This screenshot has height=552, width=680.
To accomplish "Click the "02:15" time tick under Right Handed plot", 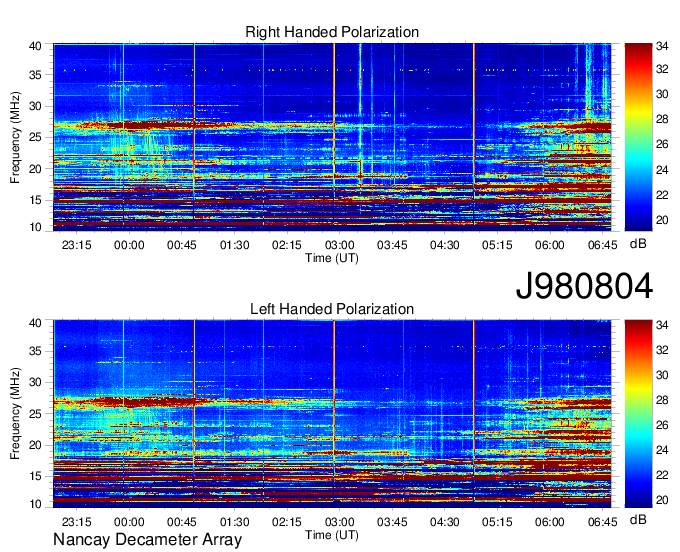I will point(287,245).
